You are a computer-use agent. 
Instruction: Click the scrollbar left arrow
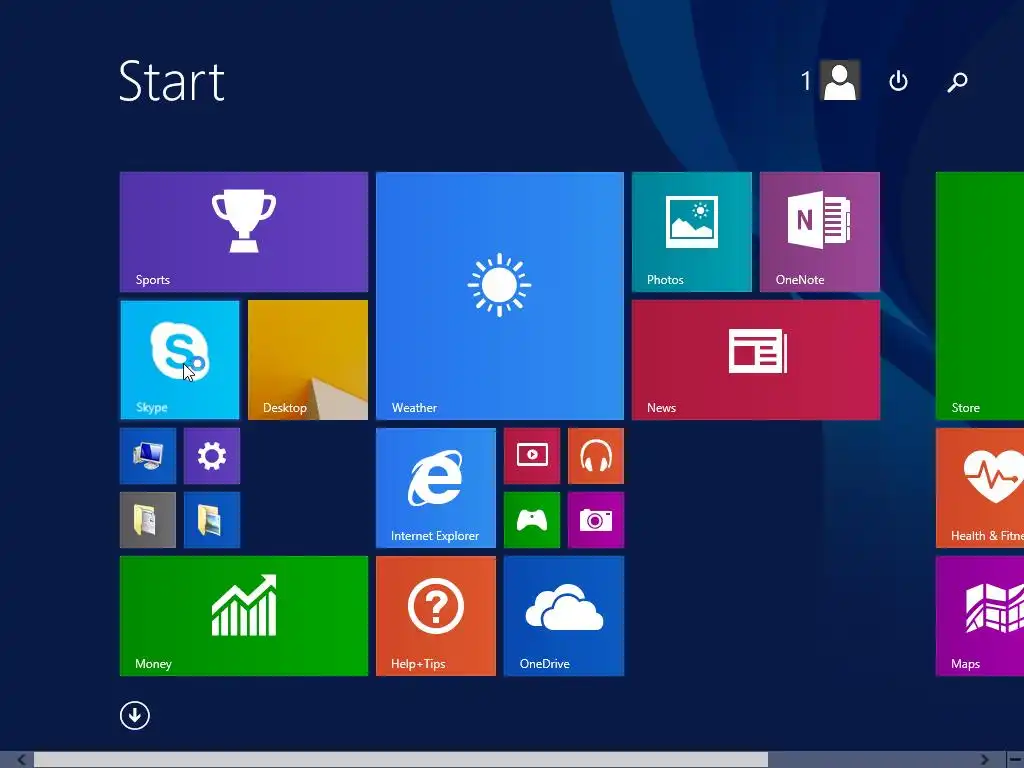tap(21, 760)
